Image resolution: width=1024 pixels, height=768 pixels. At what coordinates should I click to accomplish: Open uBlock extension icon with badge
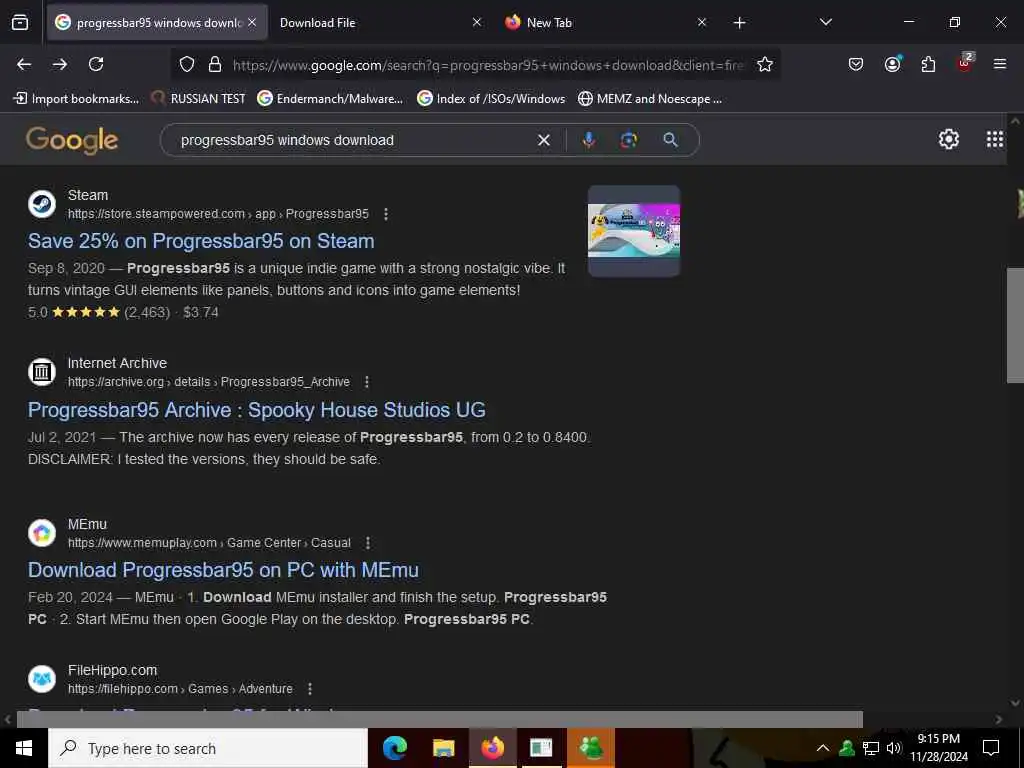(965, 63)
